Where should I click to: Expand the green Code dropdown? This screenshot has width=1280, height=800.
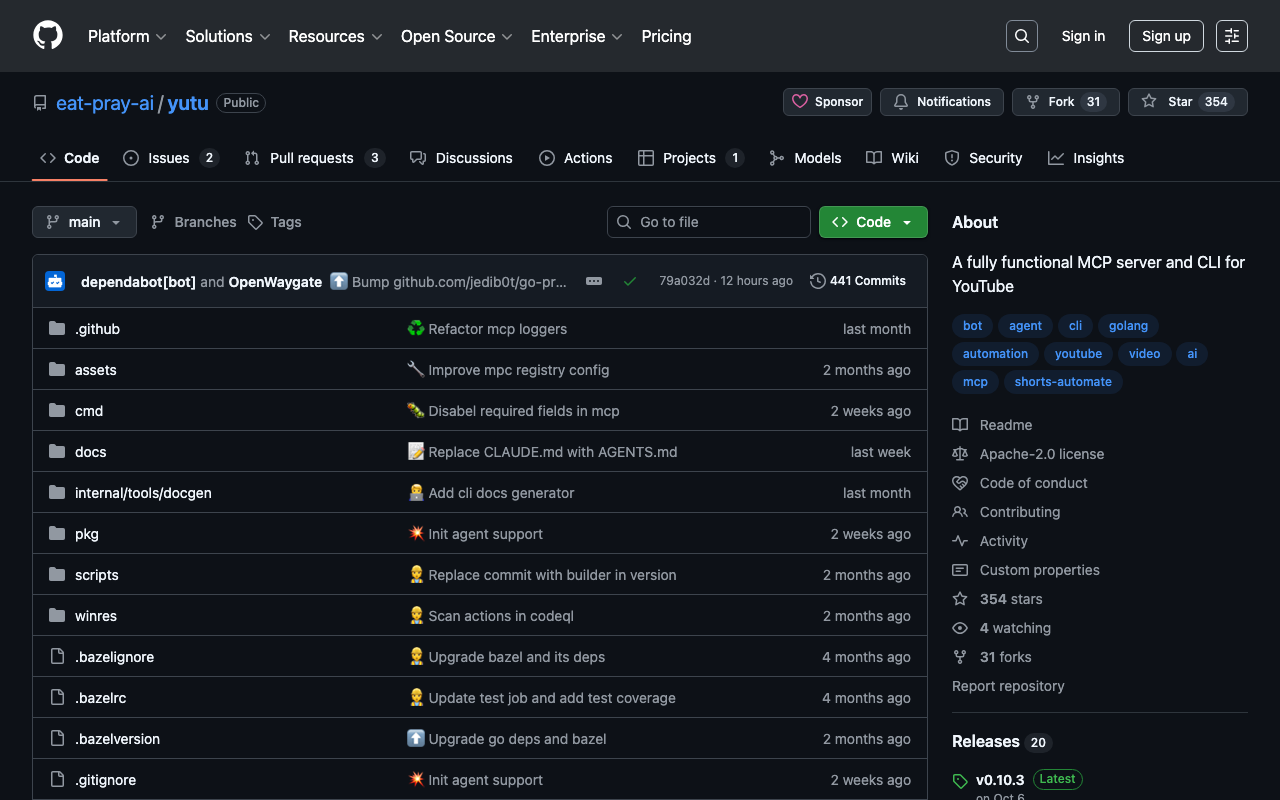(872, 222)
